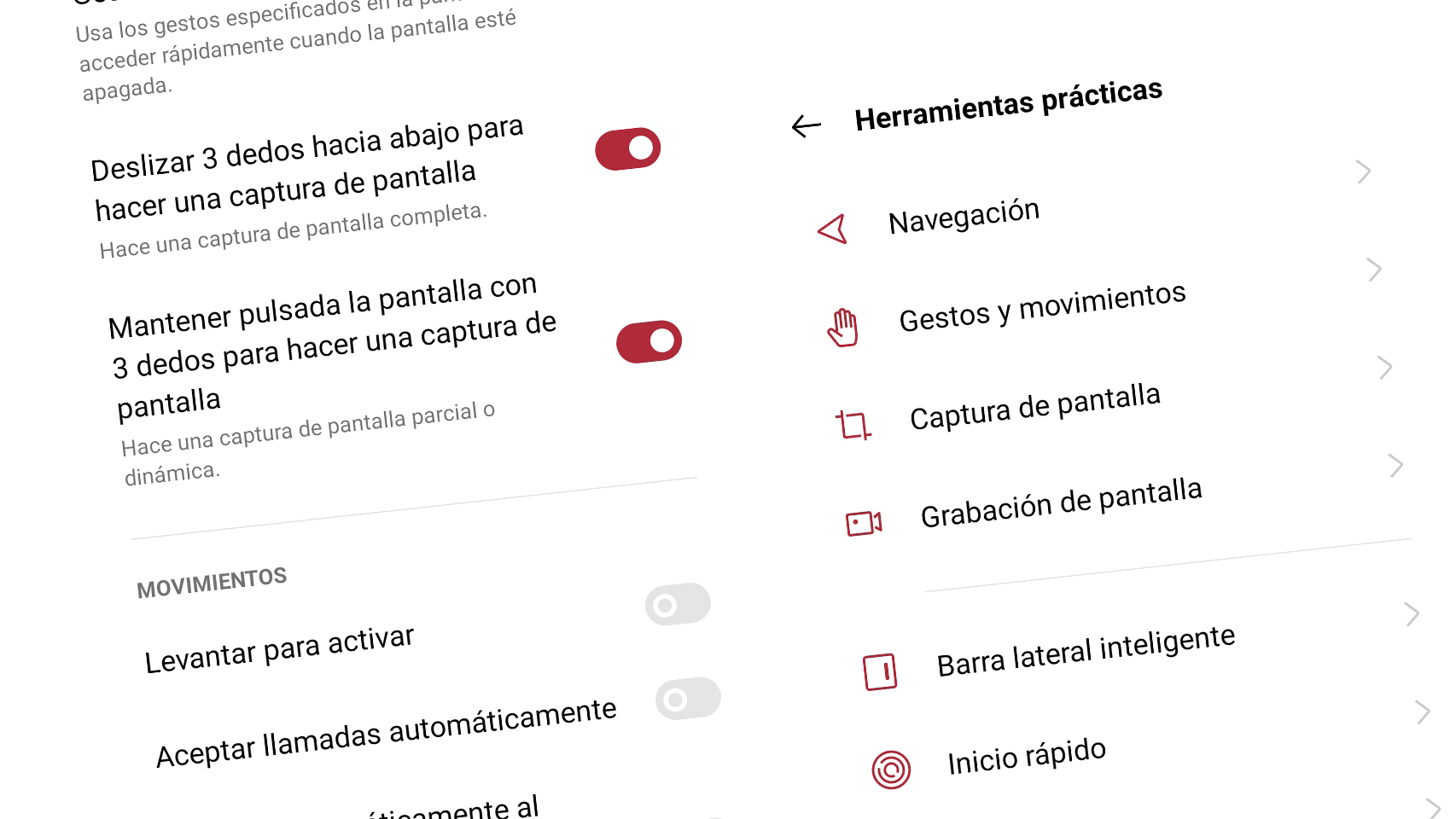Open Gestos y movimientos via its chevron
Image resolution: width=1456 pixels, height=819 pixels.
click(1375, 270)
